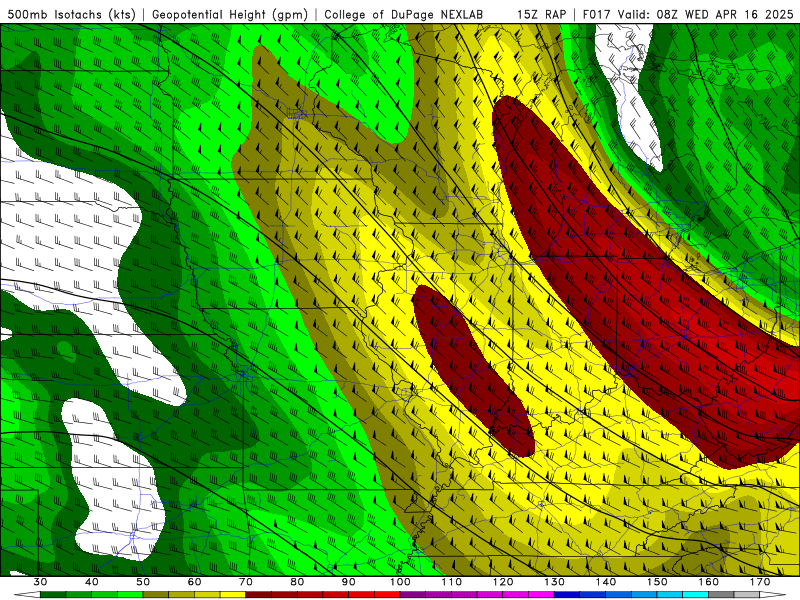Click the legend label '110'

point(452,582)
